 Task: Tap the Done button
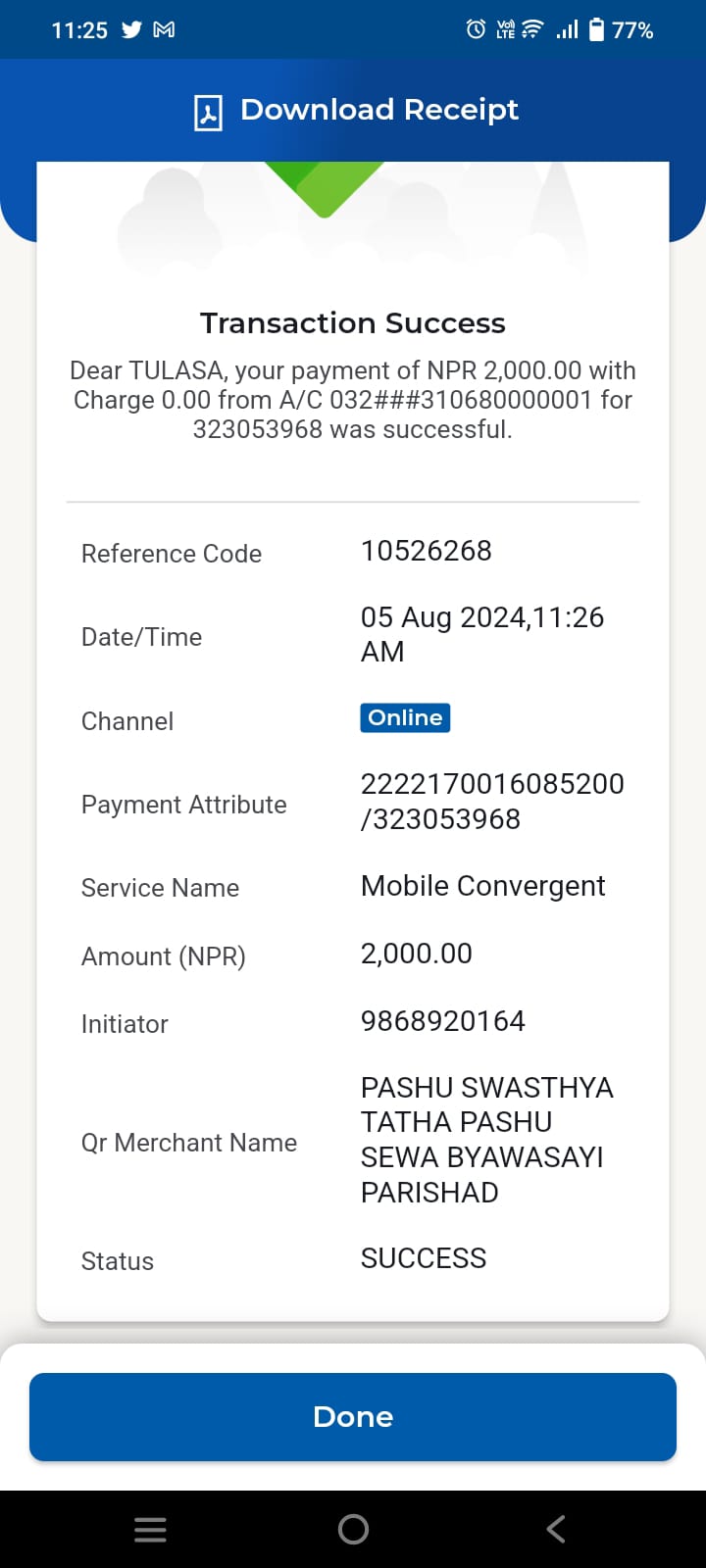(x=353, y=1417)
